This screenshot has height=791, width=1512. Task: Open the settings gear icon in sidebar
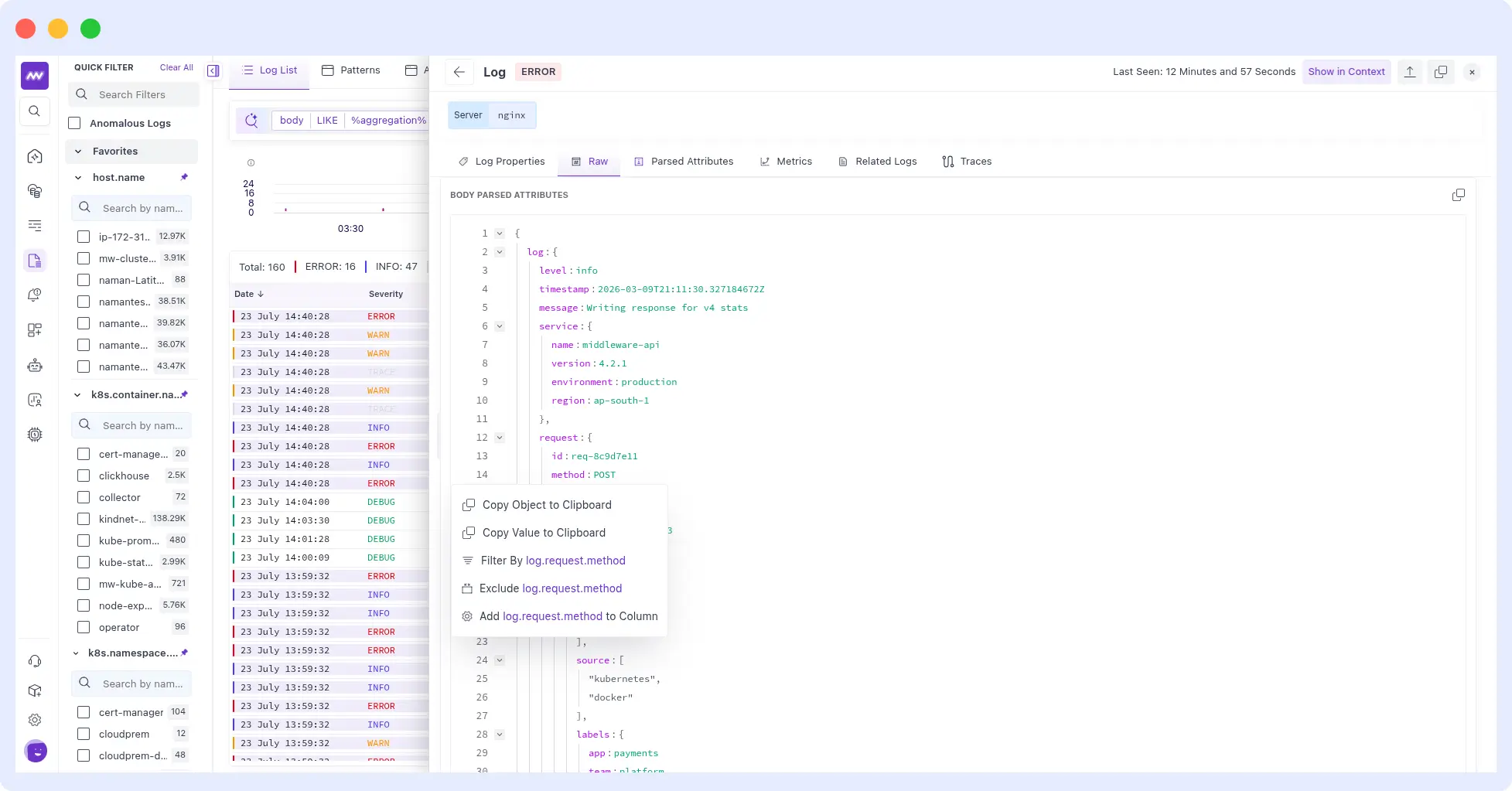click(35, 720)
